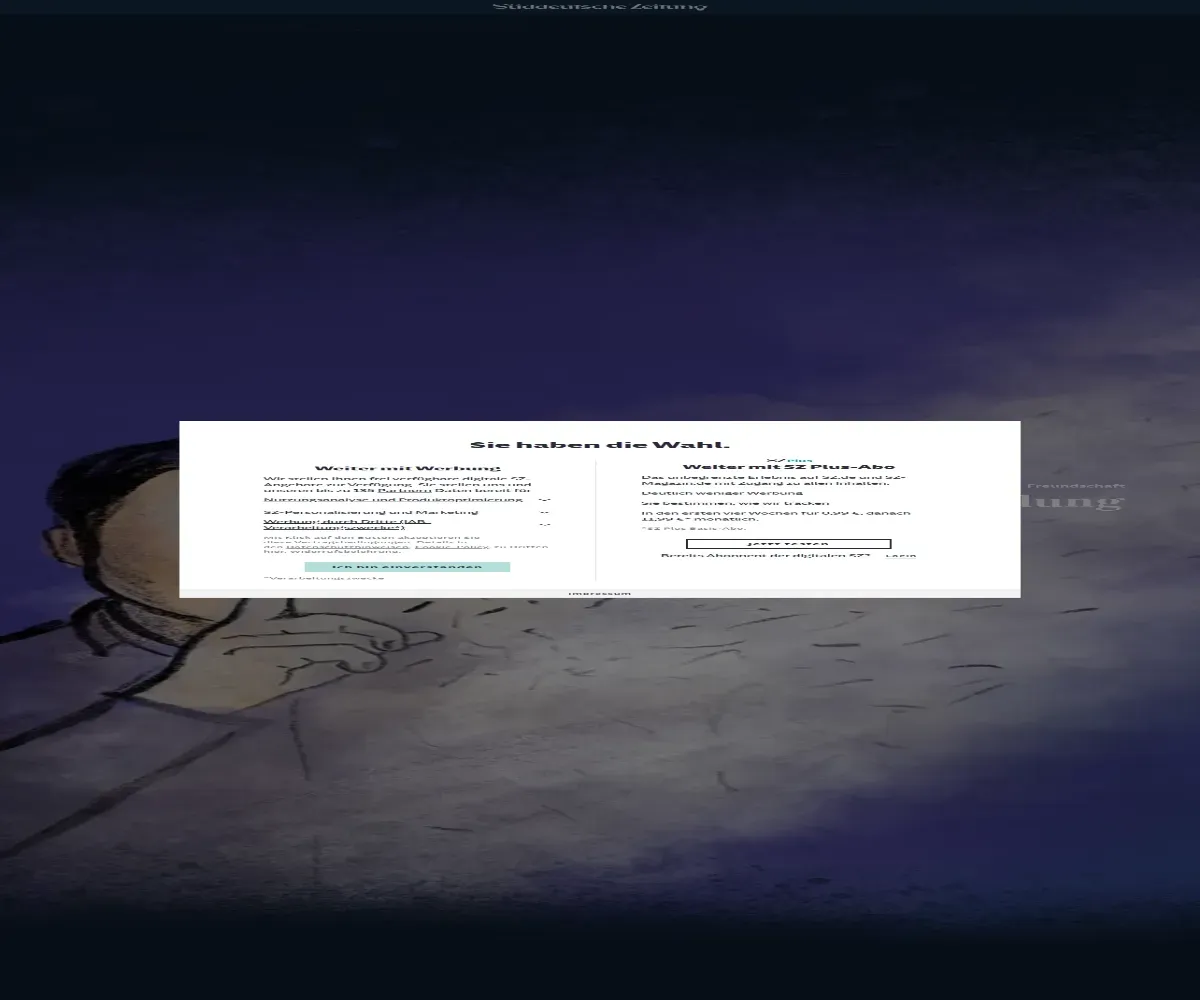Viewport: 1200px width, 1000px height.
Task: Expand 'SZ-Personalisierung und Marketing' chevron
Action: pyautogui.click(x=545, y=512)
